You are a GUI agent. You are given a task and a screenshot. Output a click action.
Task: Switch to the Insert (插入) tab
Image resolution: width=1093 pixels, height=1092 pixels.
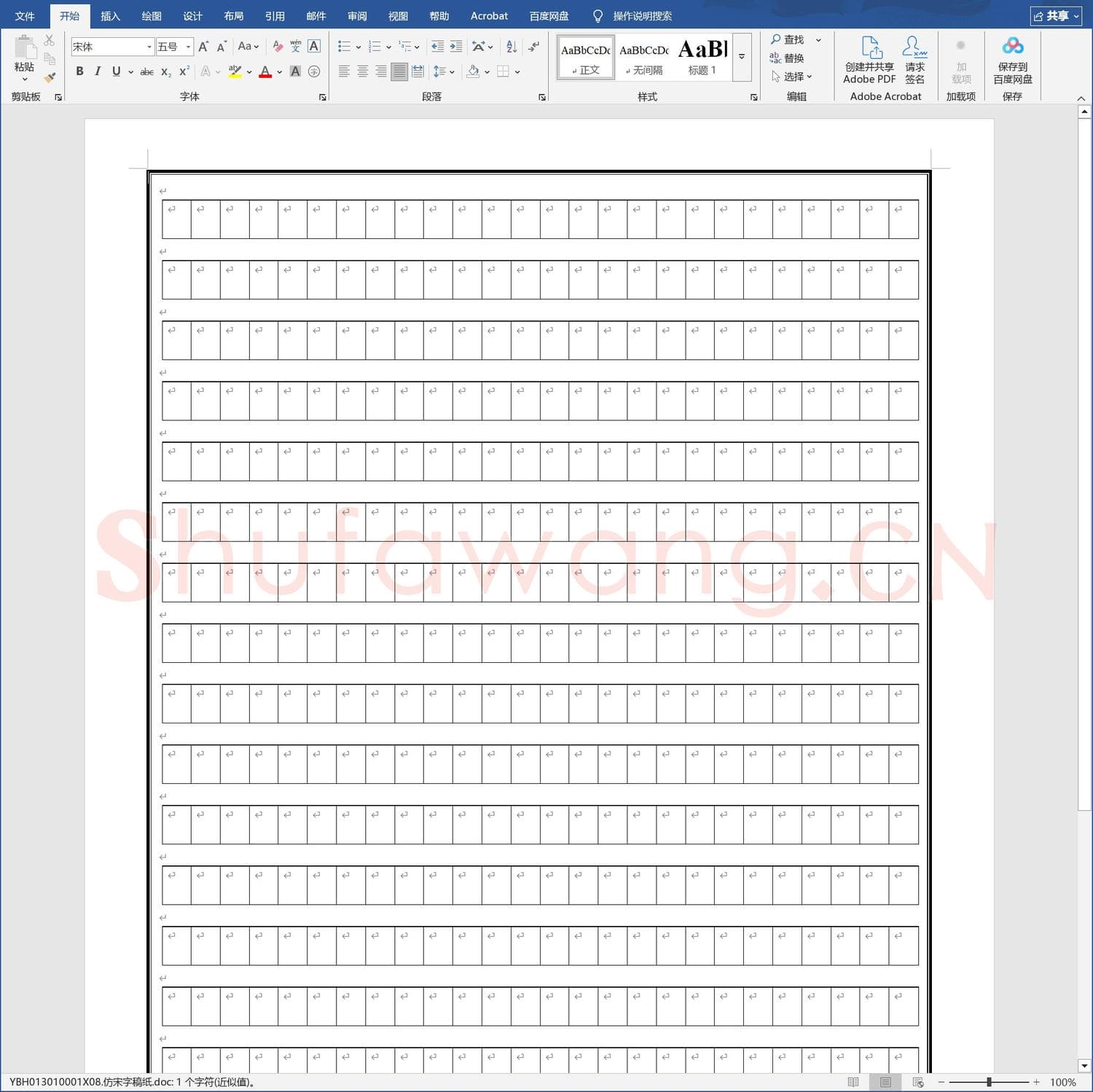tap(110, 16)
